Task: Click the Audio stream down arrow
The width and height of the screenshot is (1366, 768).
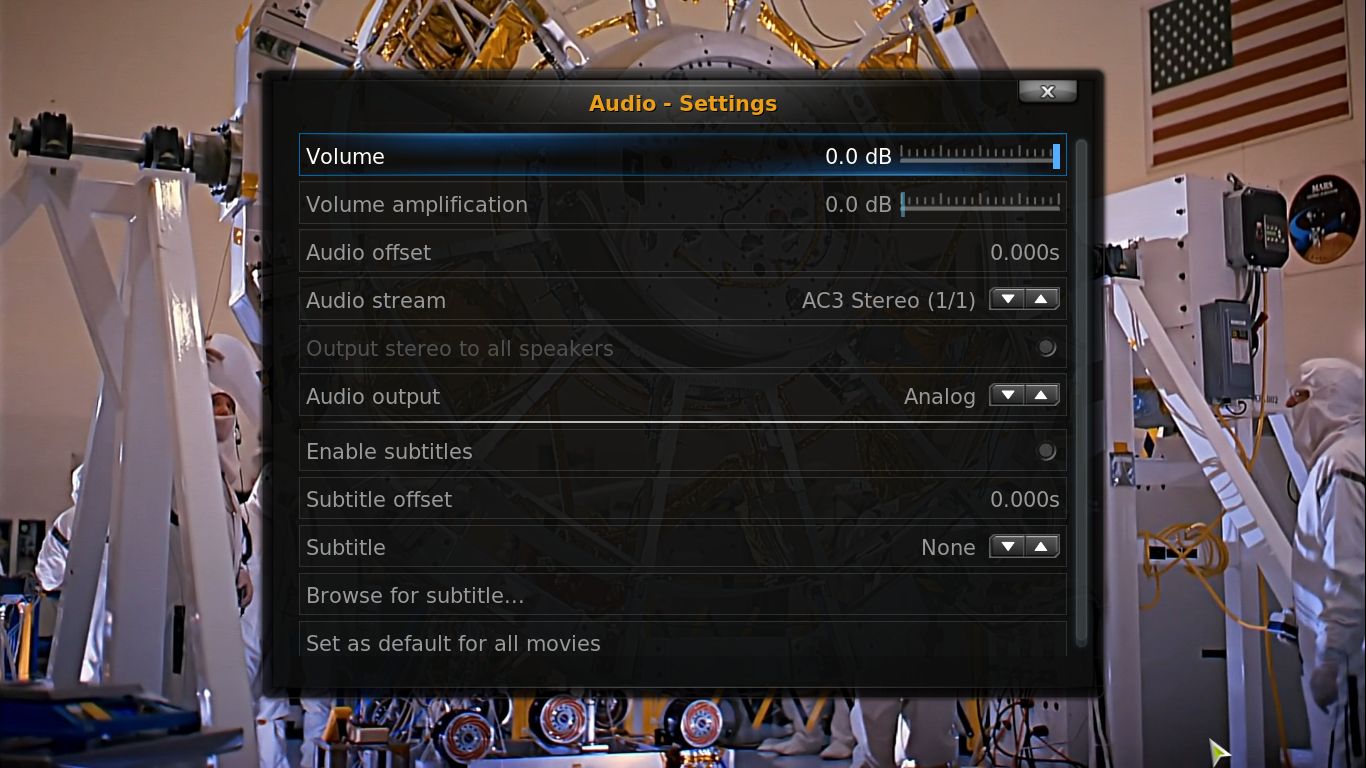Action: [1007, 300]
